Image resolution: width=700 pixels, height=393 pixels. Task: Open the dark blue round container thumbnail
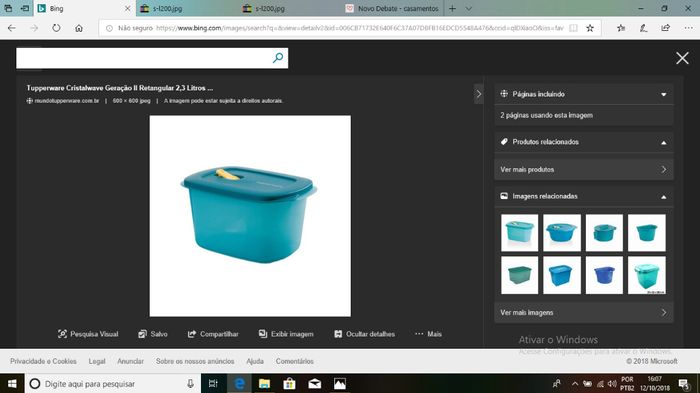(x=604, y=275)
